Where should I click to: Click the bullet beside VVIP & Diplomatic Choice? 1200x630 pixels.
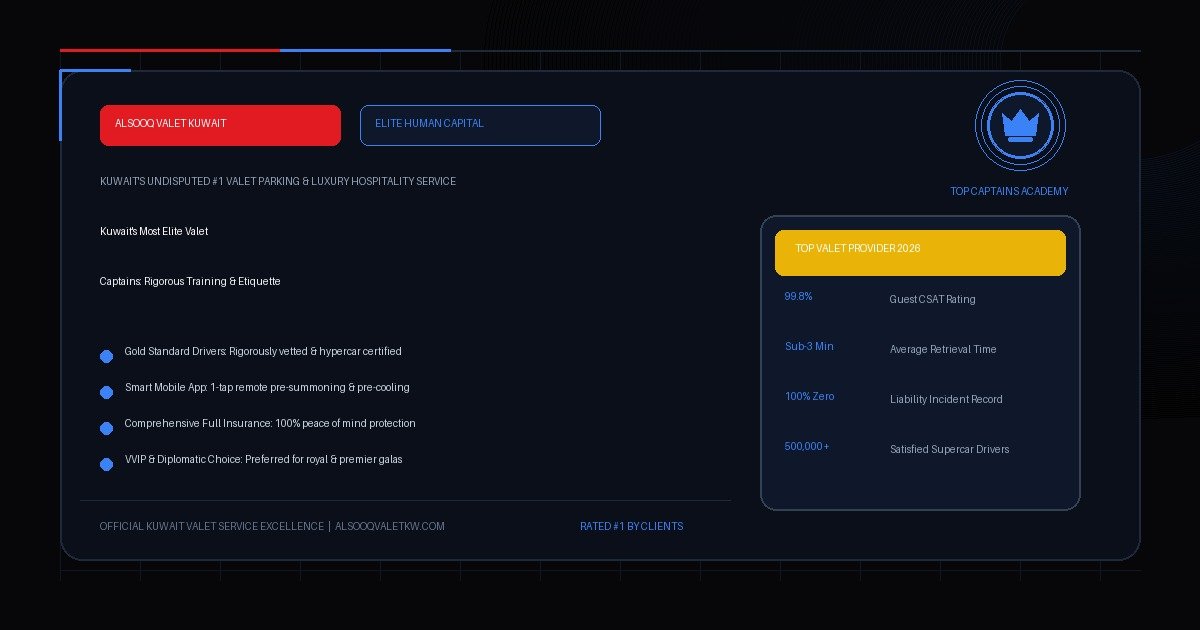coord(106,464)
